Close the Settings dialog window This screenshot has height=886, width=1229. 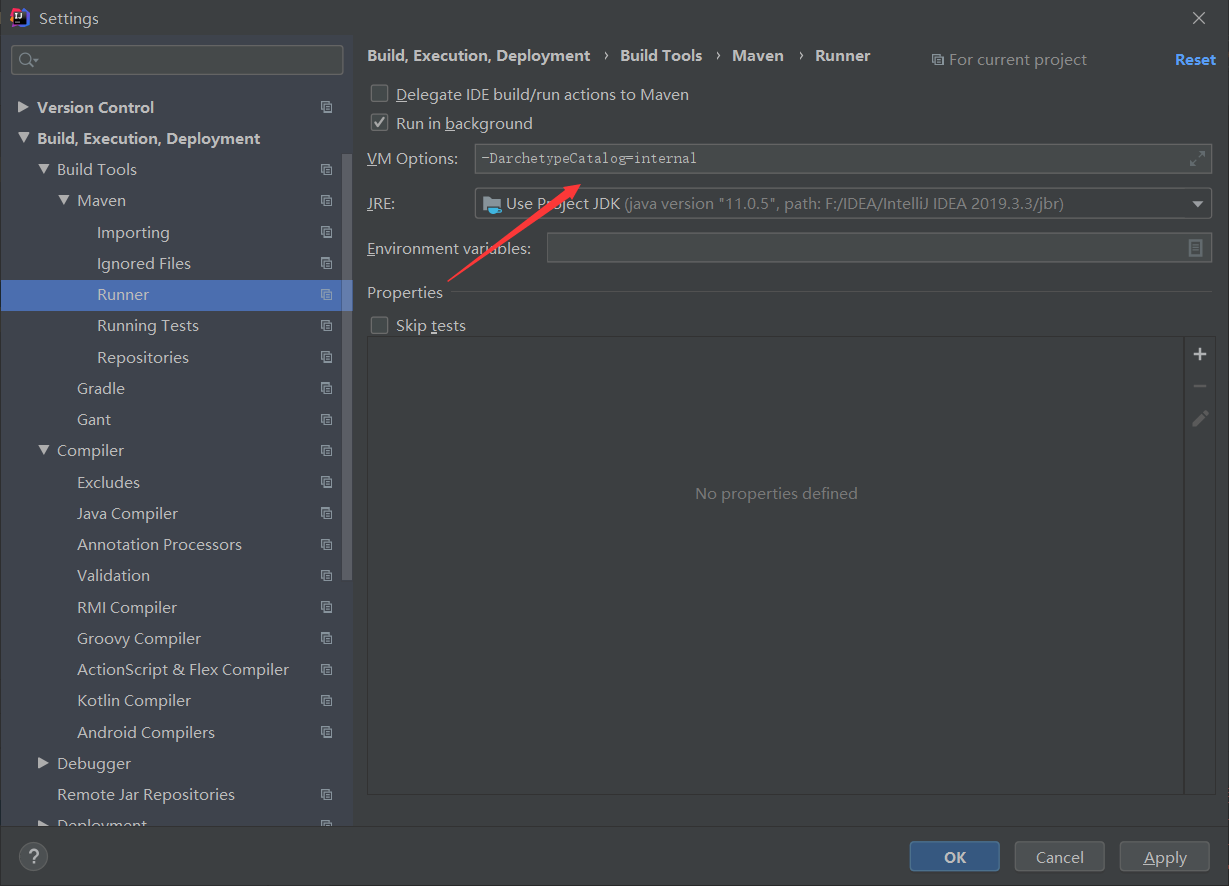click(1199, 18)
